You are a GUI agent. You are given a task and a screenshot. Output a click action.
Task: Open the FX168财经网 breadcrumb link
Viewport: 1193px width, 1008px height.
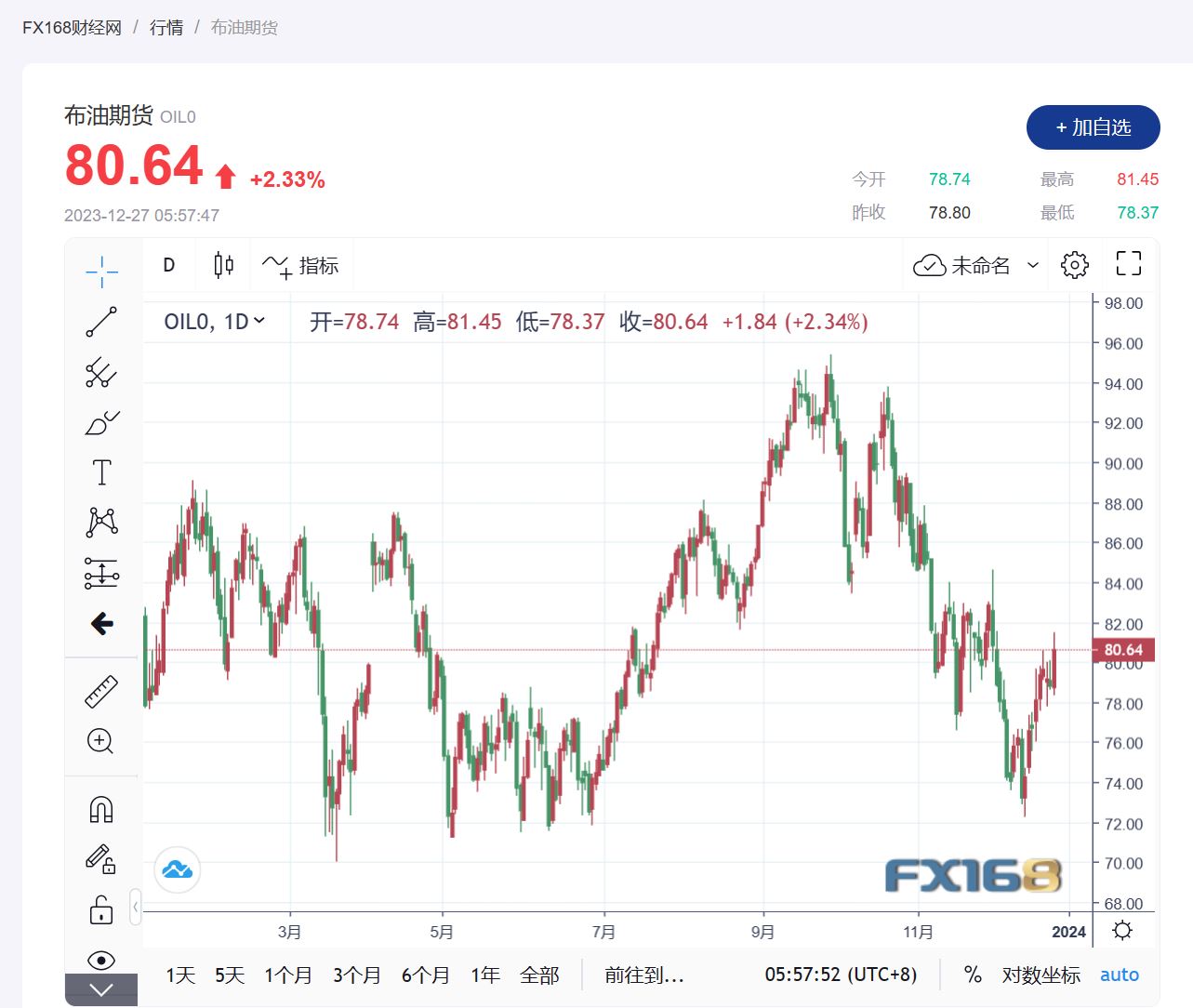pos(72,27)
